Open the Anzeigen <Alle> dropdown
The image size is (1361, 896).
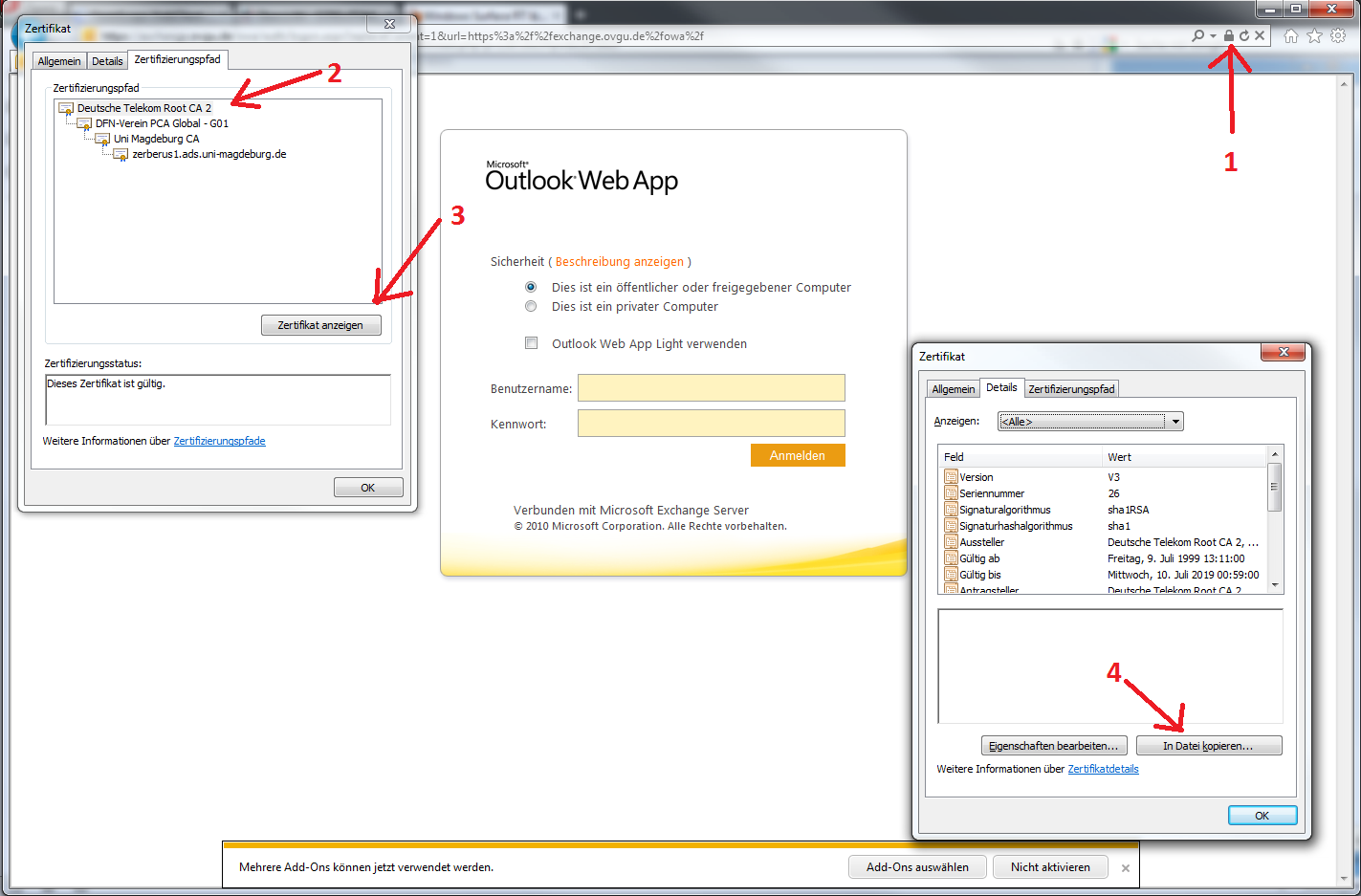click(x=1090, y=421)
